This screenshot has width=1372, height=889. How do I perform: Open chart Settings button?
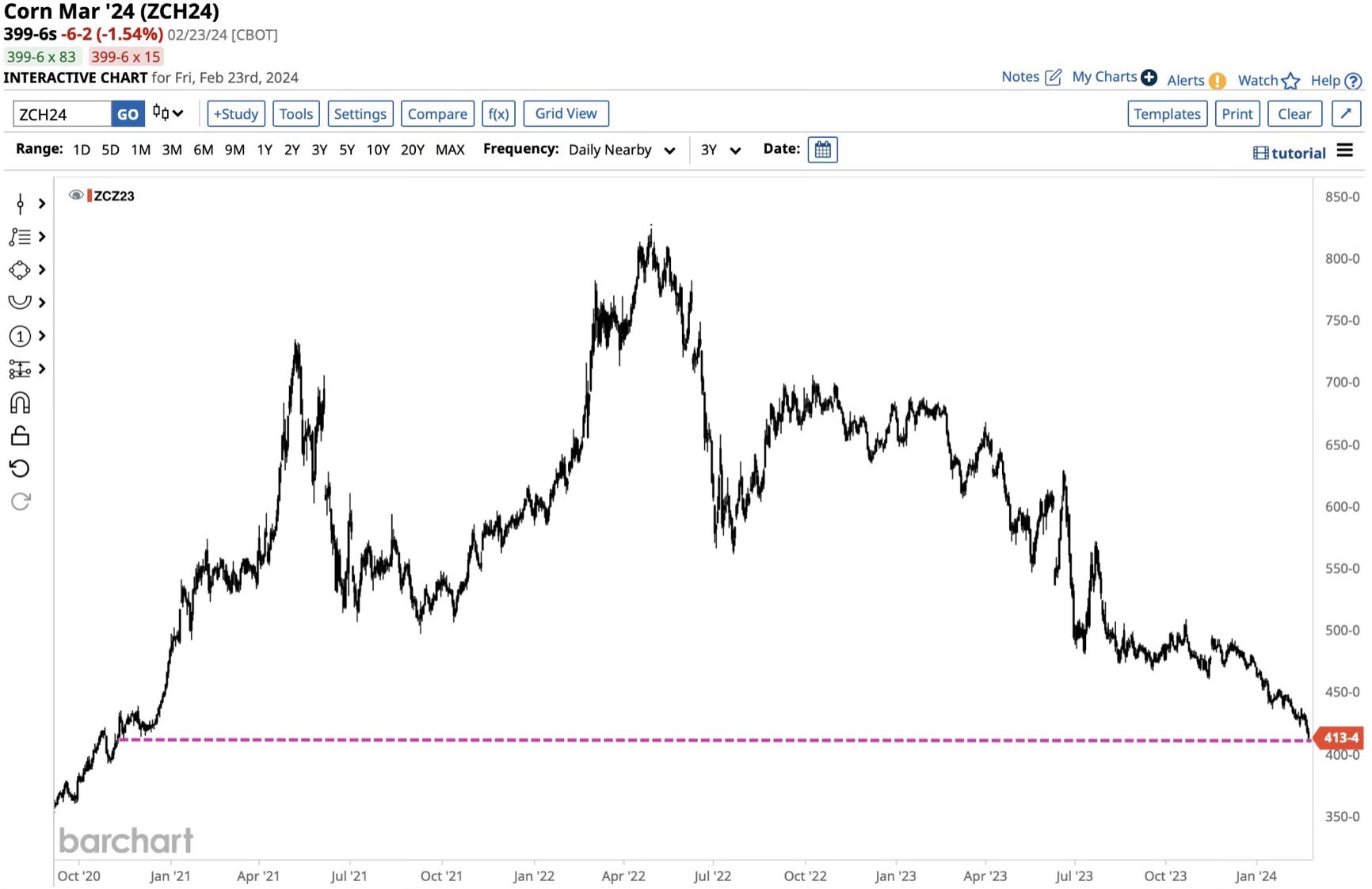(360, 113)
